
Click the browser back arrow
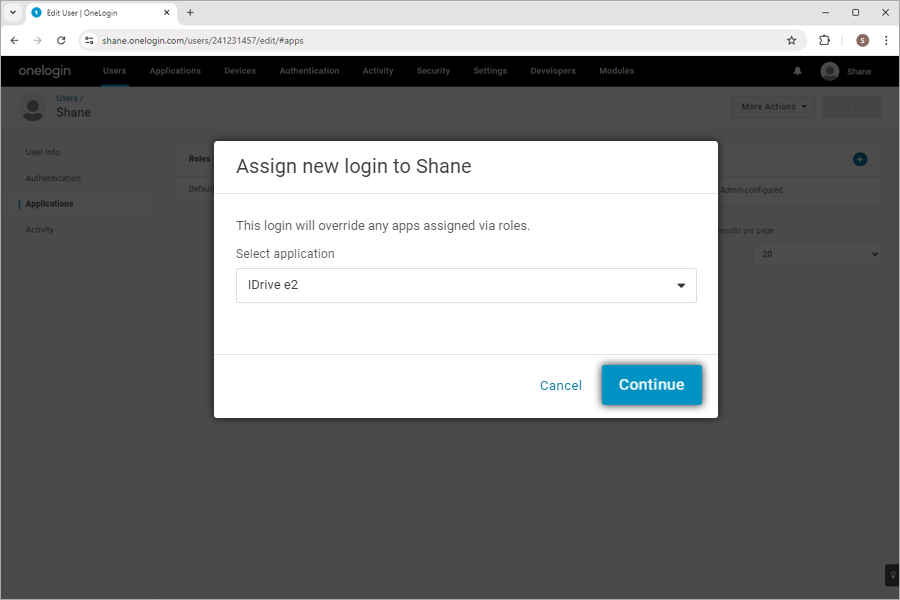tap(15, 40)
